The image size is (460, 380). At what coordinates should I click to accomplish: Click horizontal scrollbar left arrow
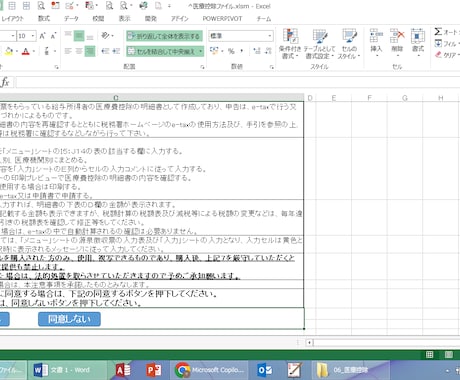point(310,342)
